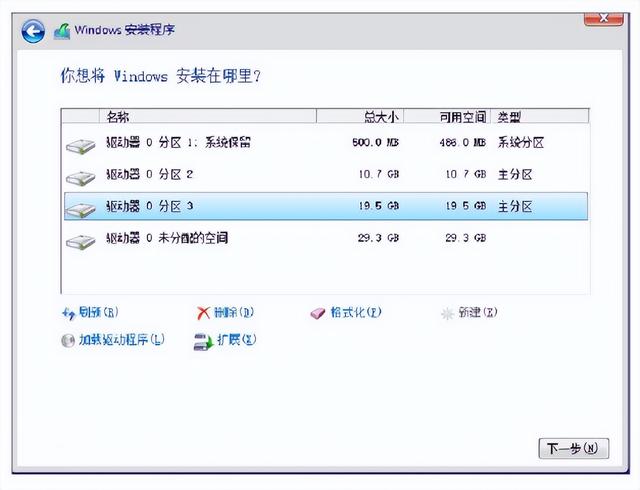Open 加载驱动程序(L) link

tap(122, 339)
